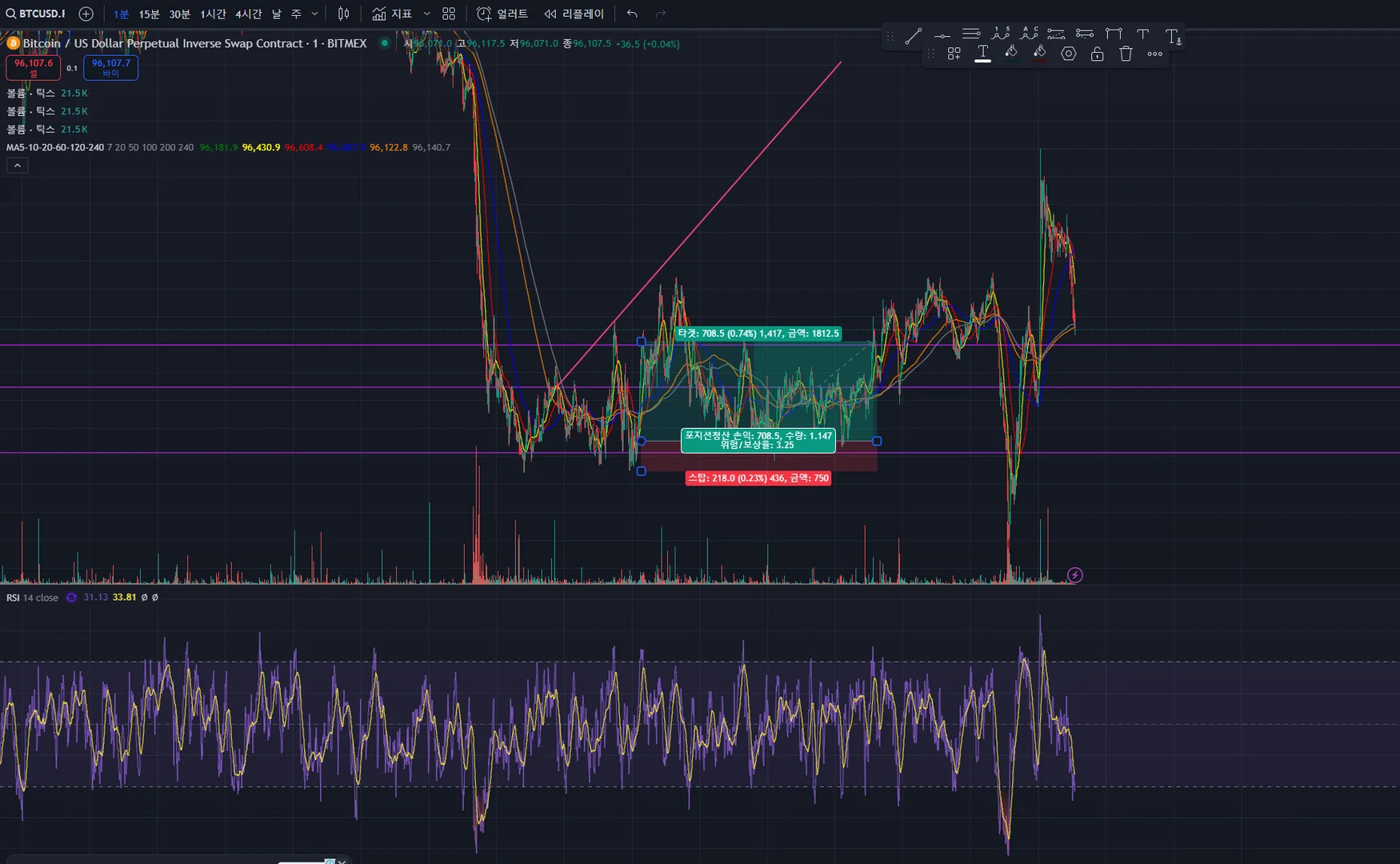Click the Bitcoin symbol title in legend
The width and height of the screenshot is (1400, 864).
[x=194, y=43]
